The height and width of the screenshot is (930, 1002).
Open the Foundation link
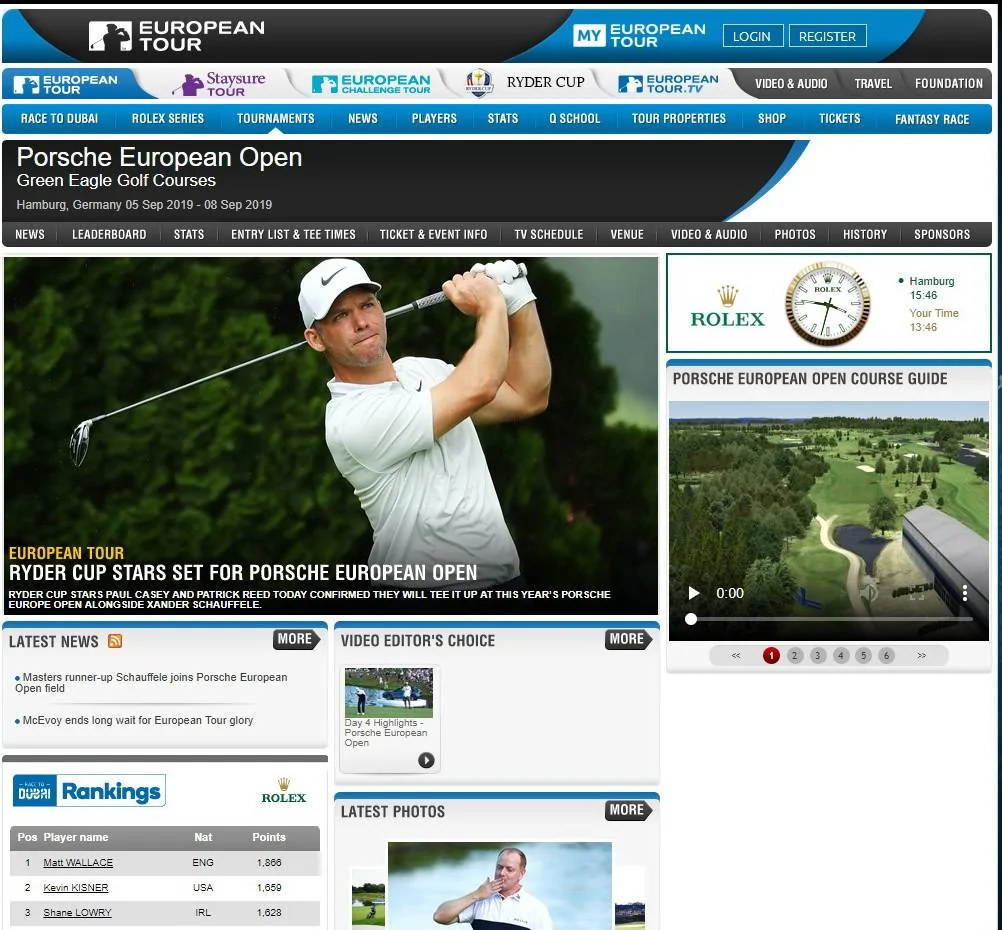click(948, 84)
